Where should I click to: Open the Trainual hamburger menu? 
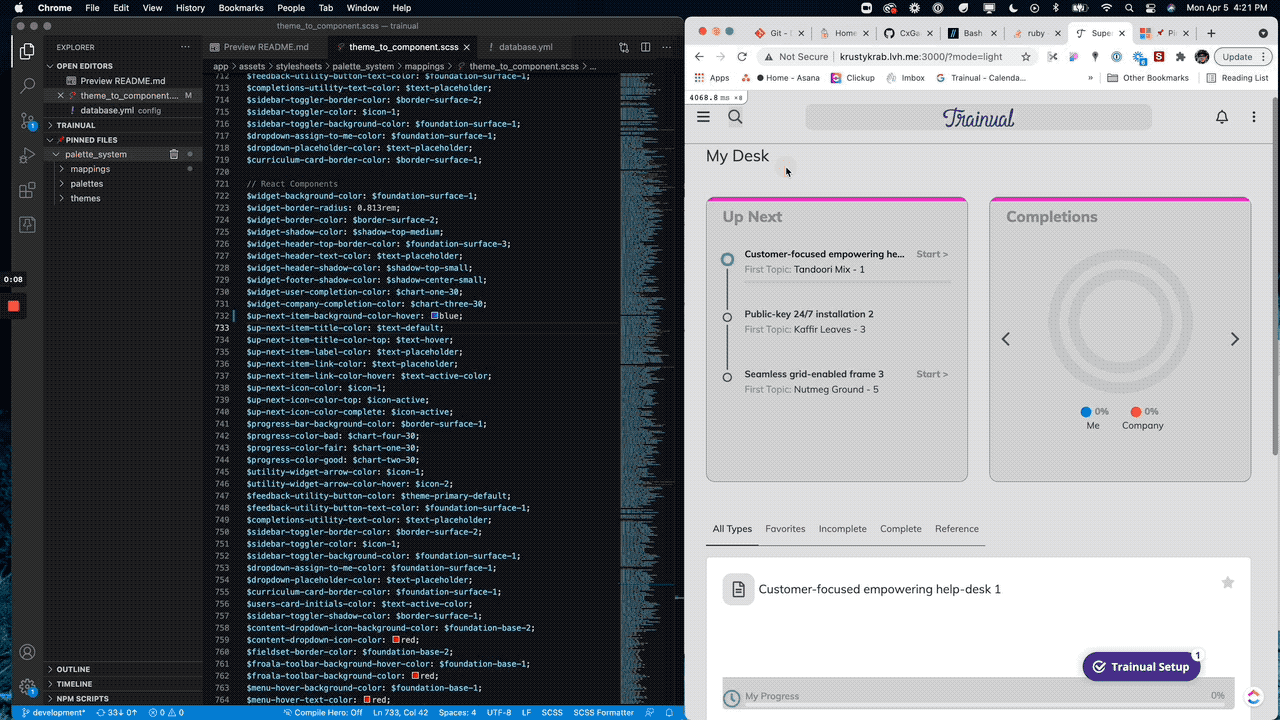pos(703,117)
